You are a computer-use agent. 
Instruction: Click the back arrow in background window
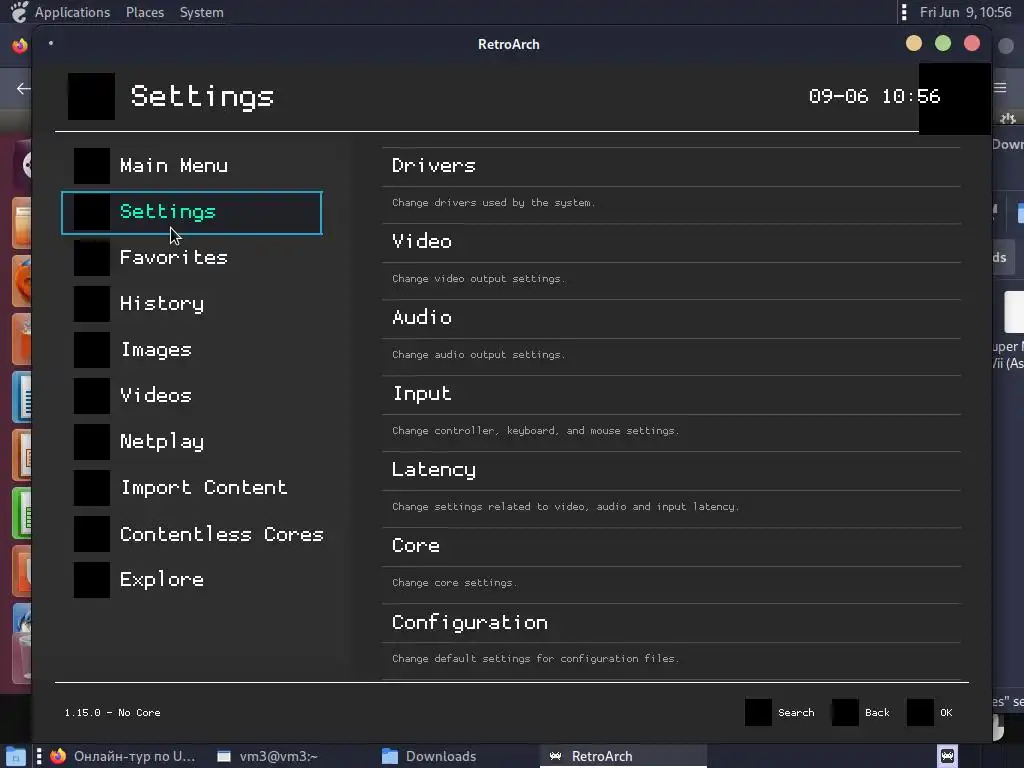(x=23, y=88)
